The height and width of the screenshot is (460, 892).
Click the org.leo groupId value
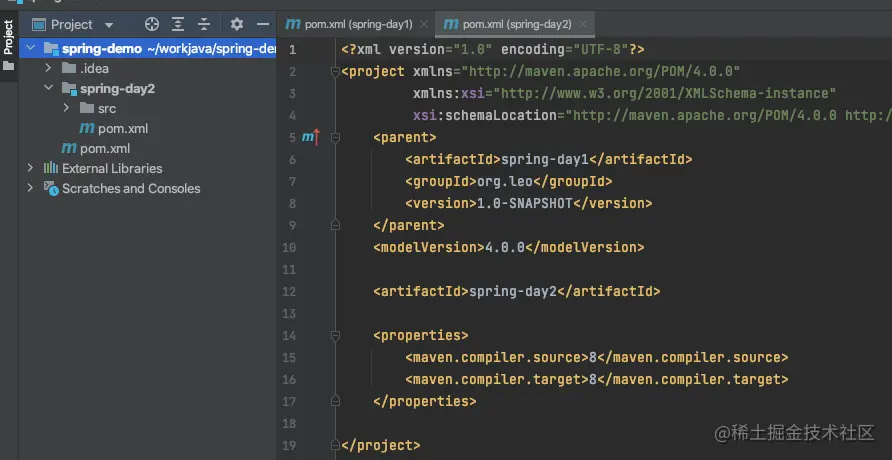tap(505, 181)
